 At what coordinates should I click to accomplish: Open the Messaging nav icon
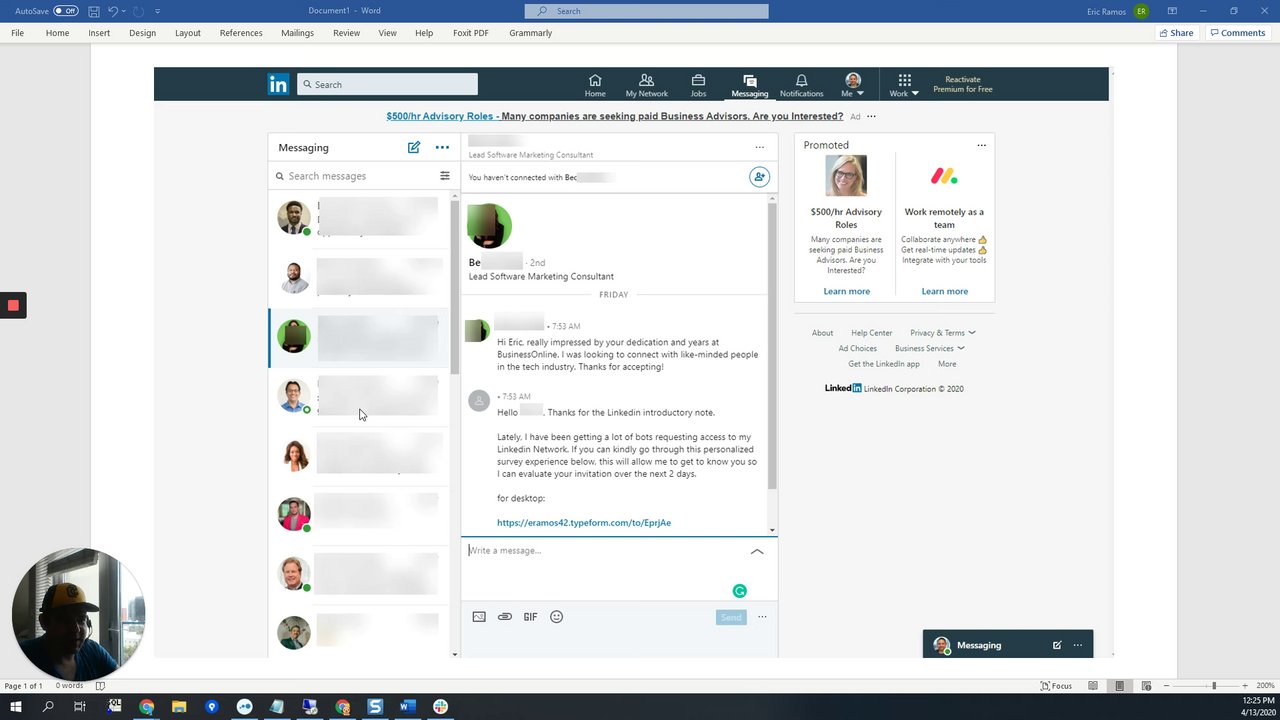pos(749,85)
